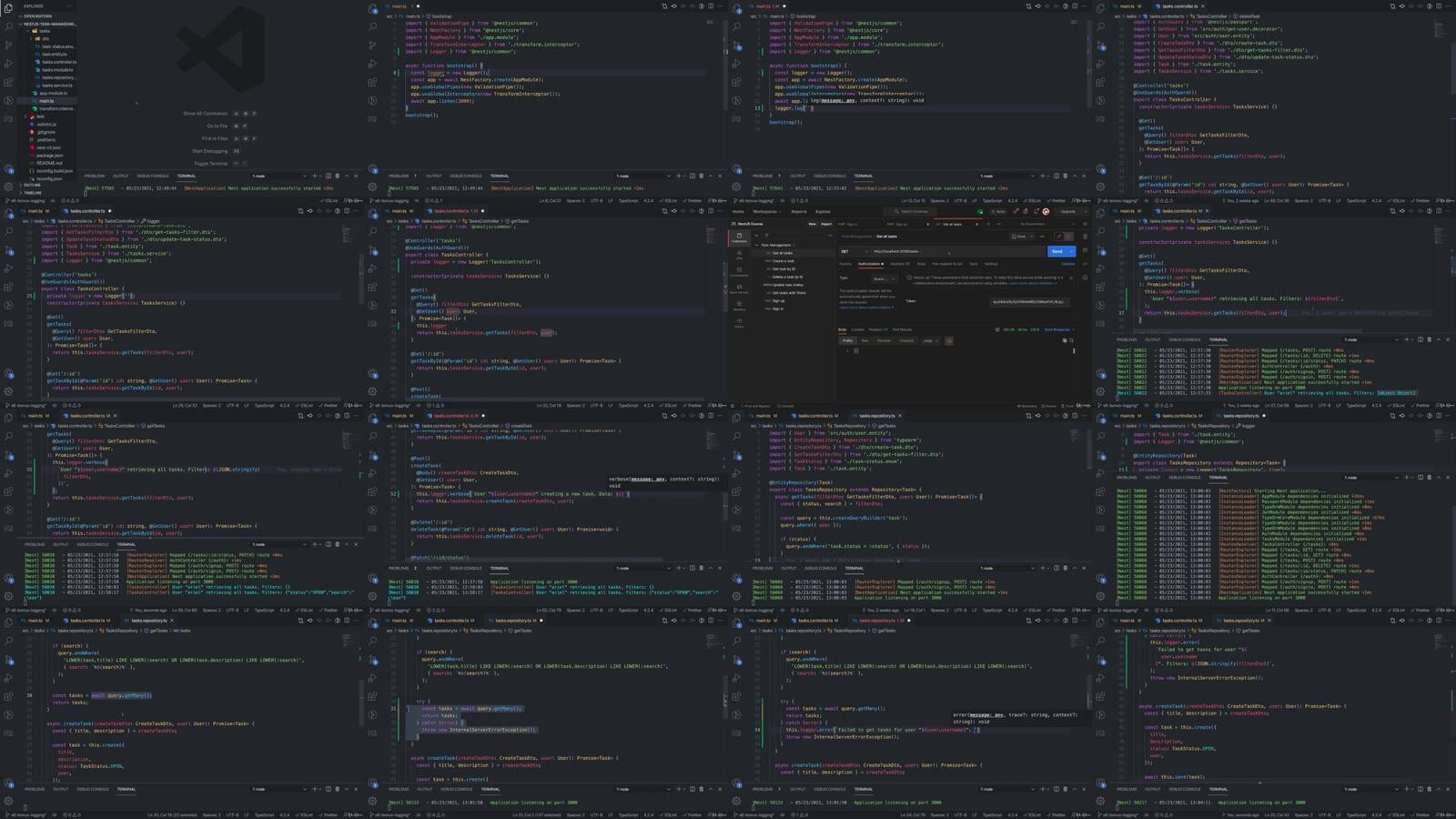This screenshot has height=819, width=1456.
Task: Open the GET method dropdown in Postman
Action: pos(854,251)
